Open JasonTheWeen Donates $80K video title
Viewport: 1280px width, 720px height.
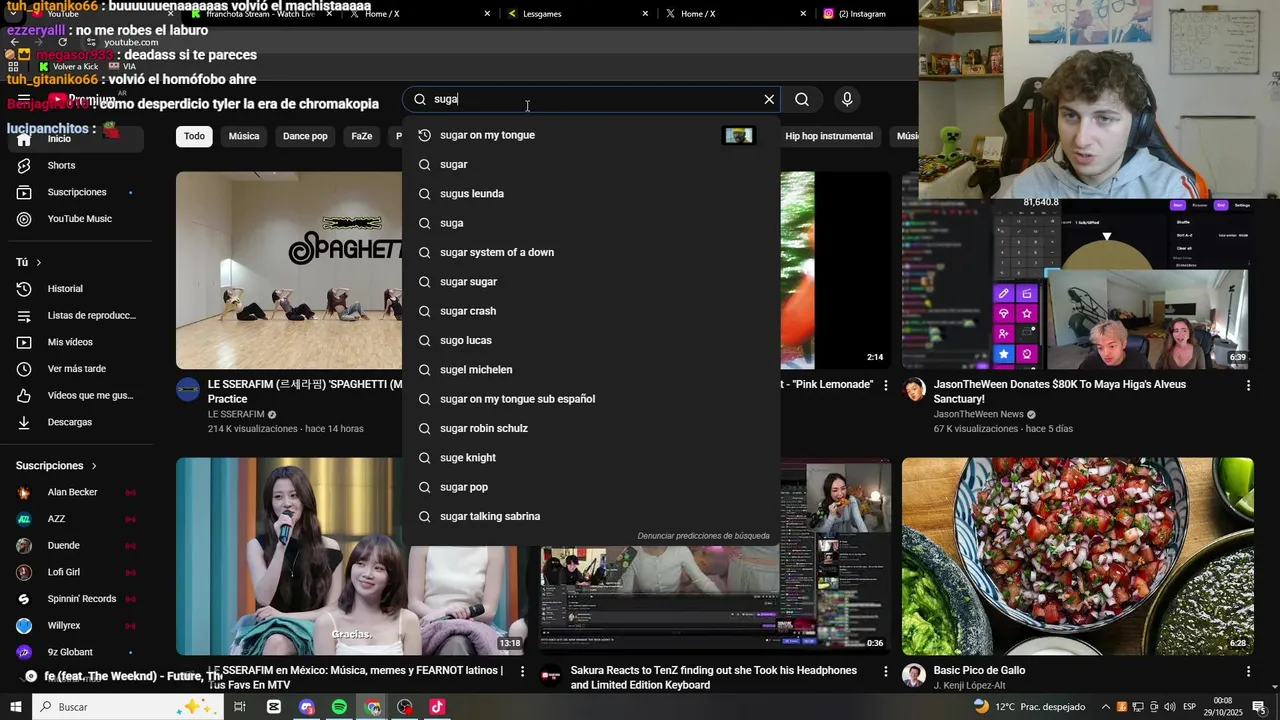pos(1060,392)
